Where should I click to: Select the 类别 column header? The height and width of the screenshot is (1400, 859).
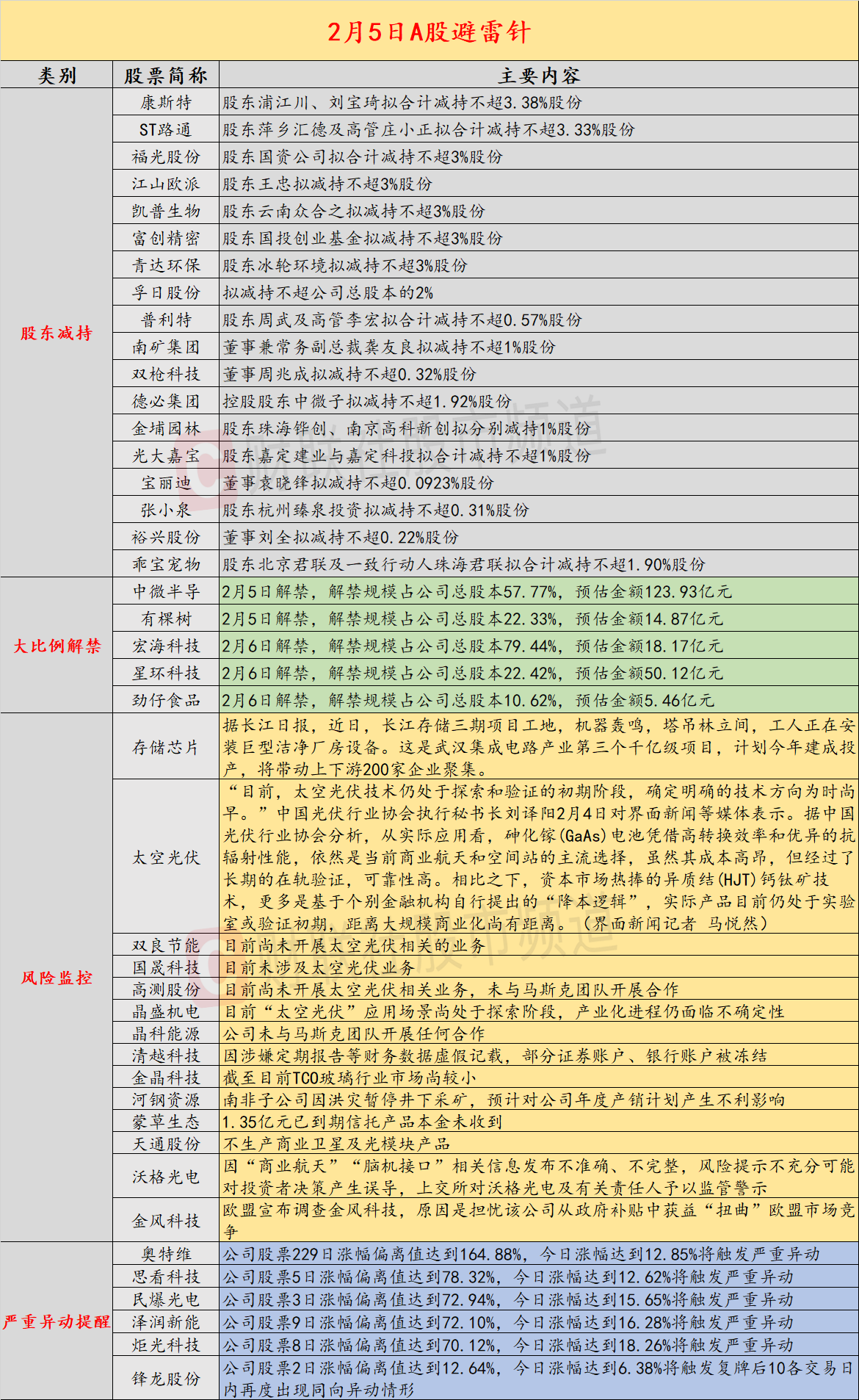[x=57, y=76]
